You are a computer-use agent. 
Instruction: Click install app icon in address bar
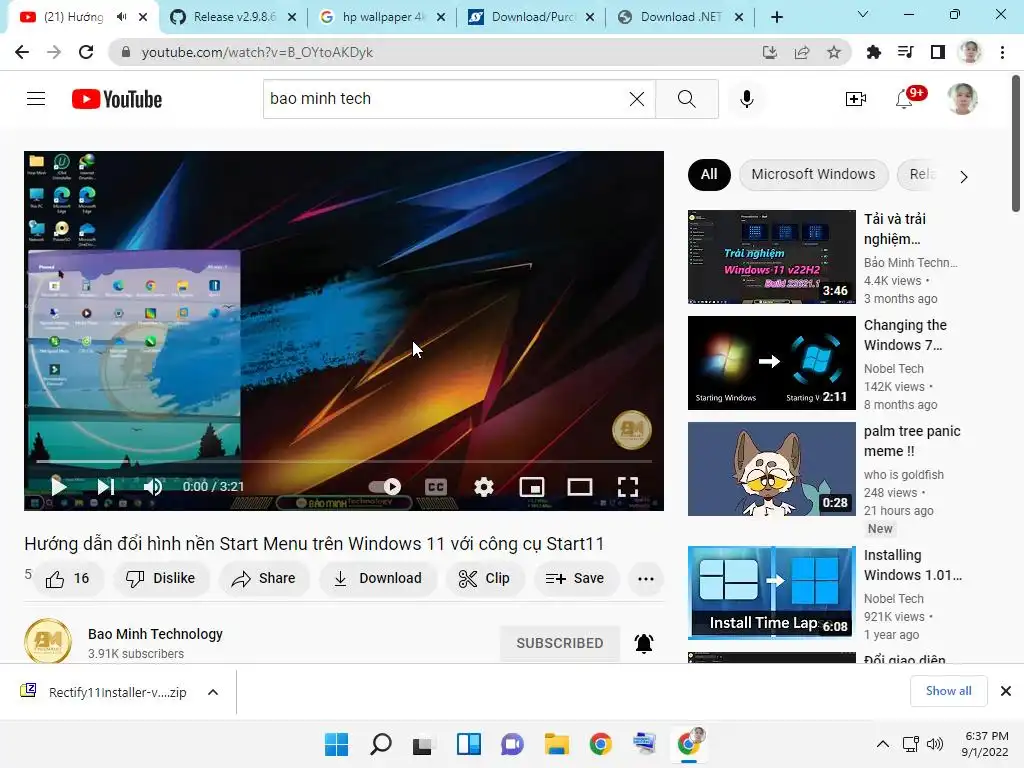tap(770, 52)
